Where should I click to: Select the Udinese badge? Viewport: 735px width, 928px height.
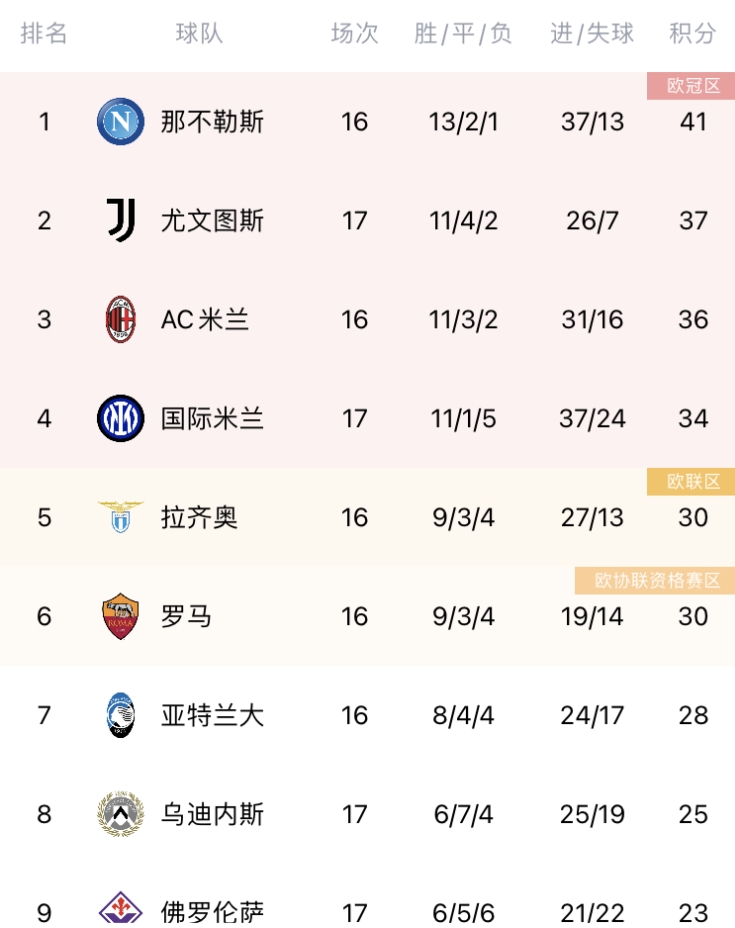click(121, 814)
